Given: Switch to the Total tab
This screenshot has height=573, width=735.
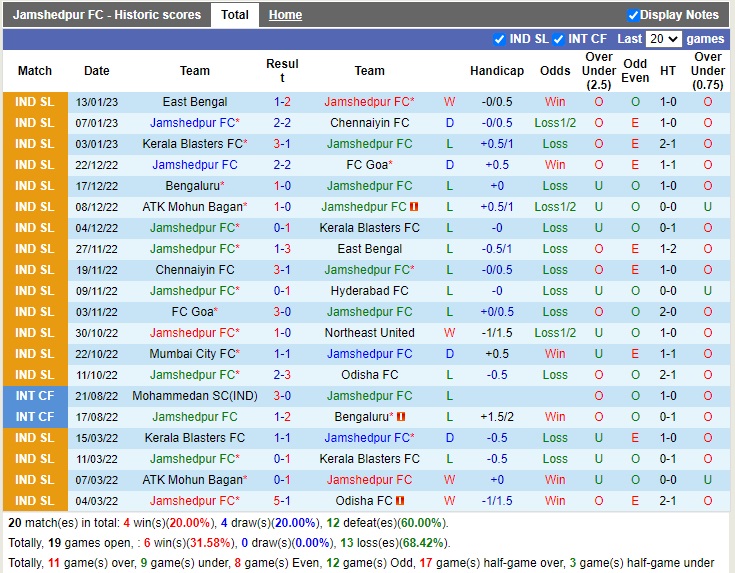Looking at the screenshot, I should (x=235, y=15).
